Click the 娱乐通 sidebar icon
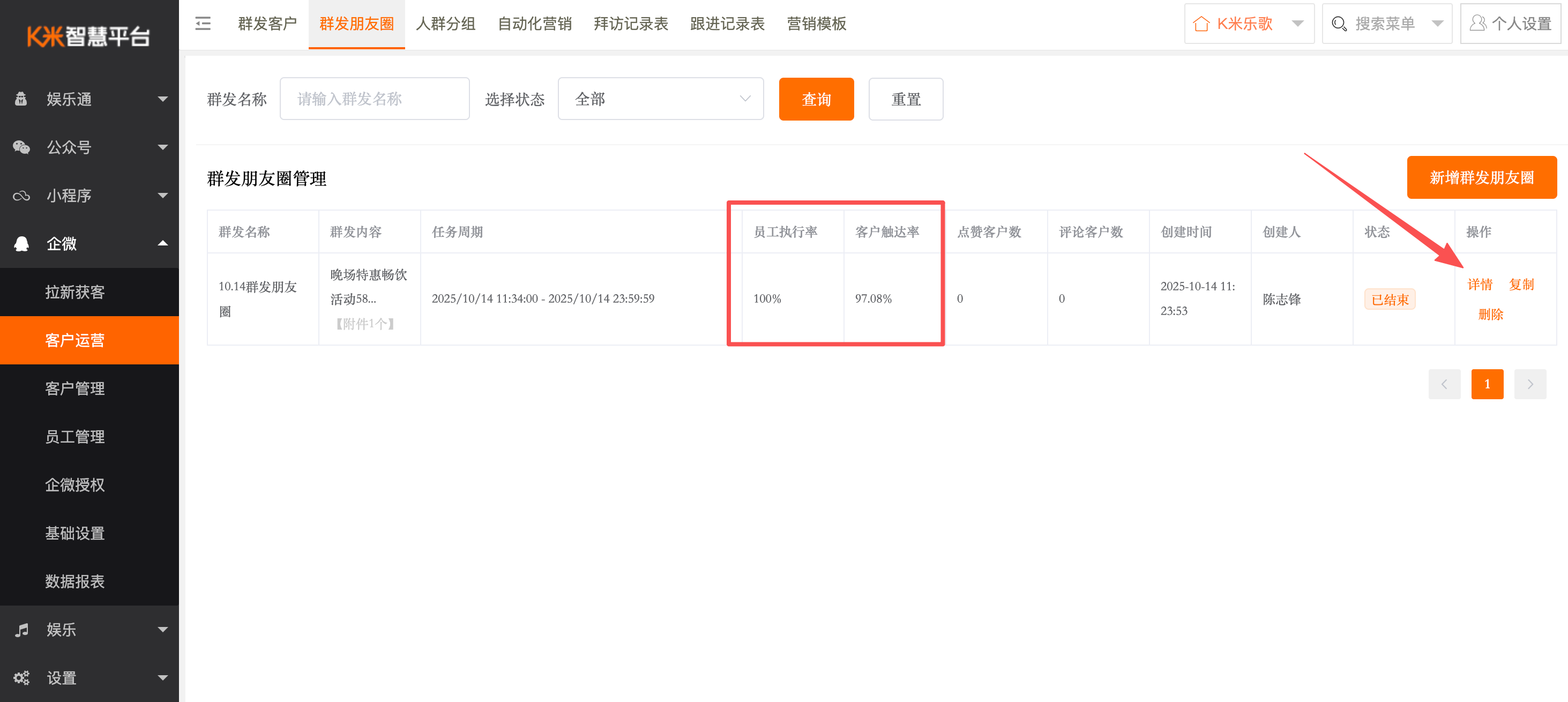 tap(21, 99)
